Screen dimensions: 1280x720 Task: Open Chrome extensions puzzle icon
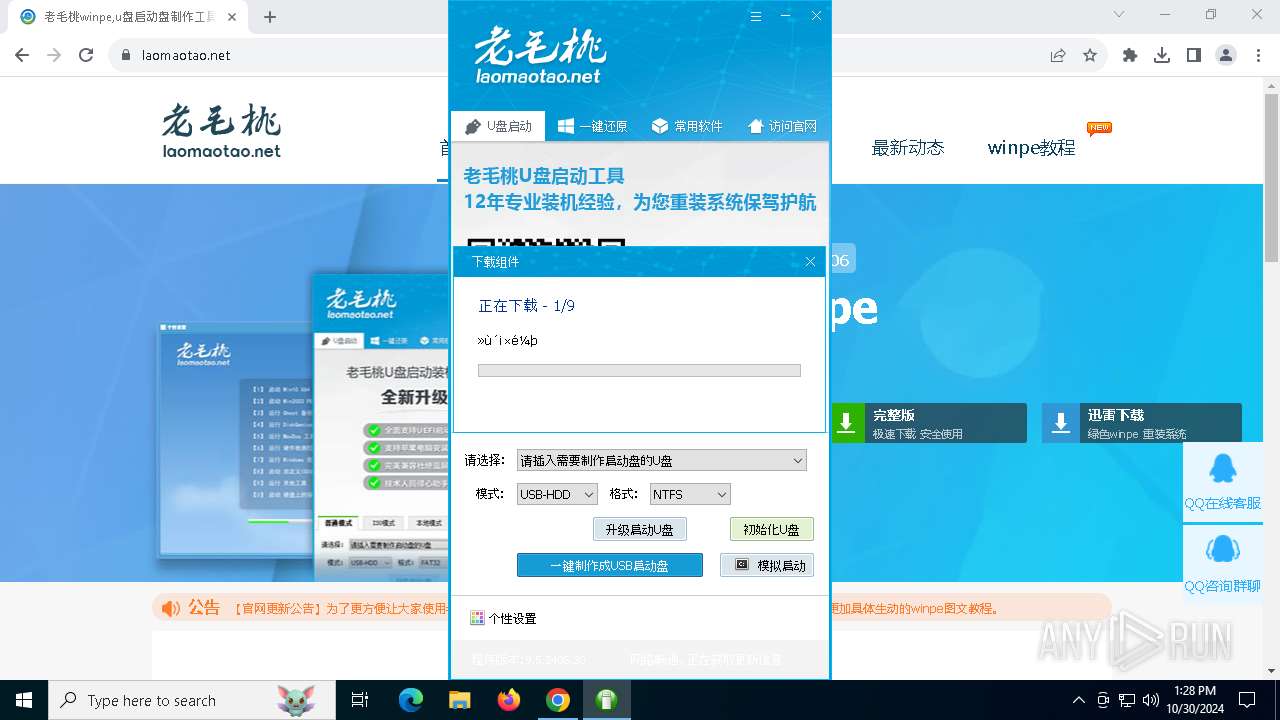[1130, 55]
